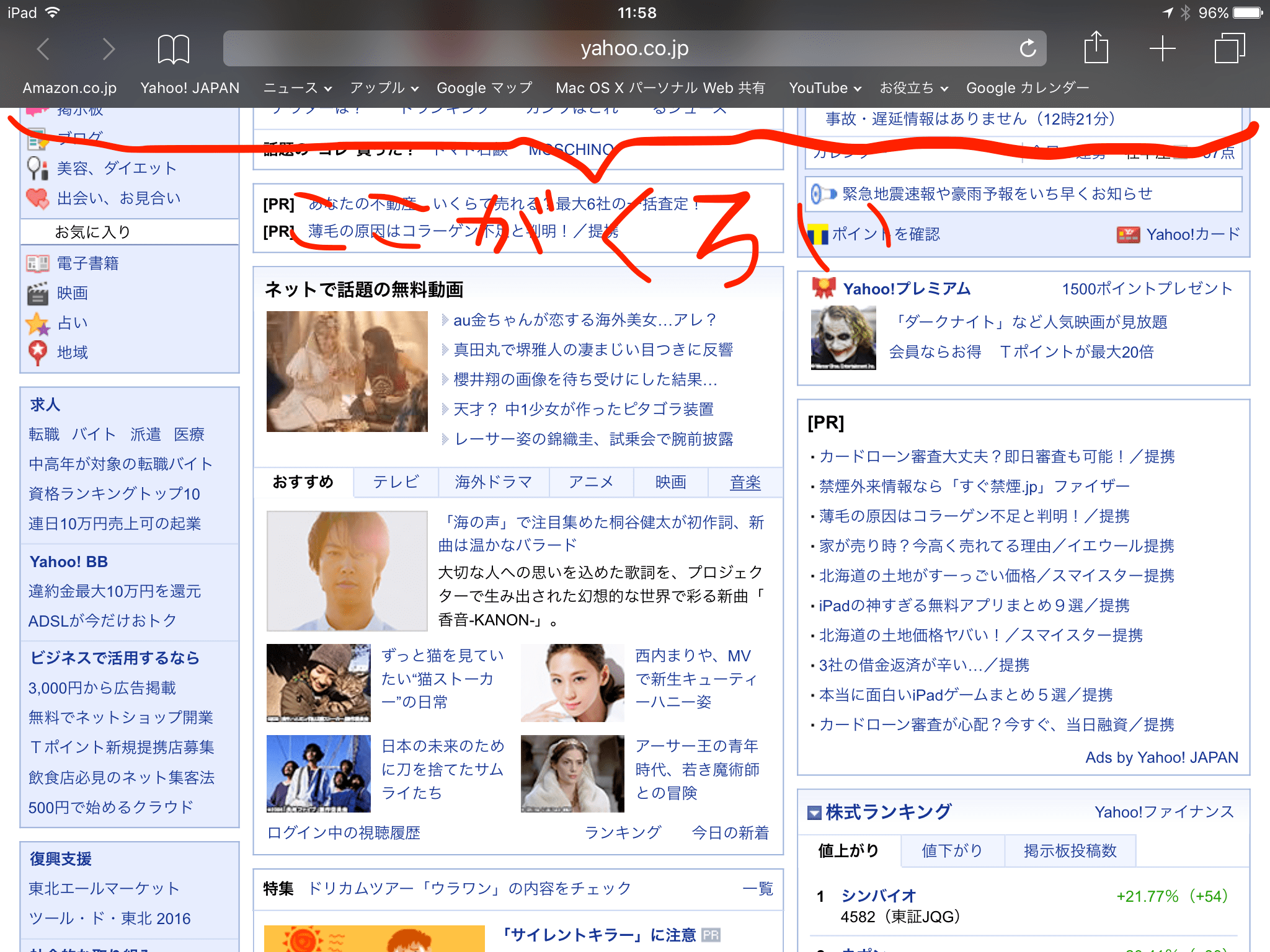Switch to the アニメ video tab
The height and width of the screenshot is (952, 1270).
590,482
